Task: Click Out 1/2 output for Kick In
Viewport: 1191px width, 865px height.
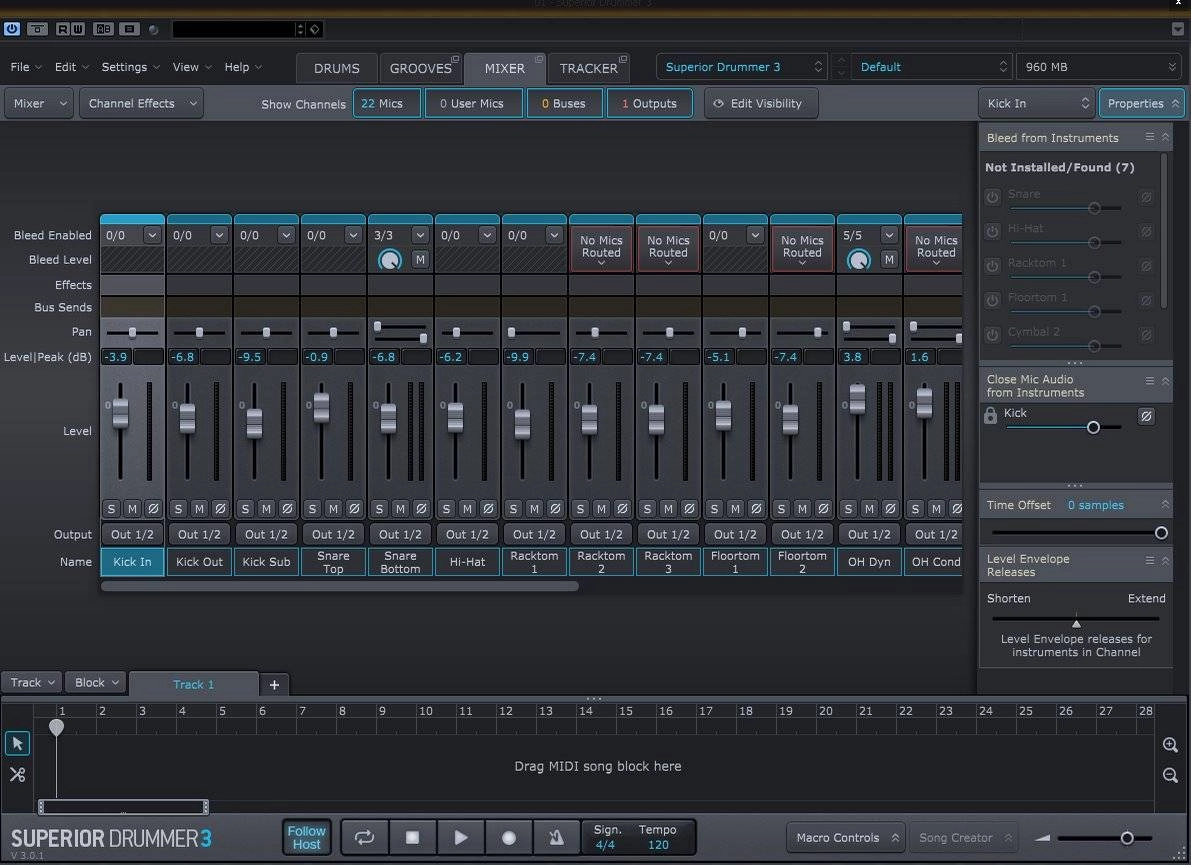Action: tap(132, 535)
